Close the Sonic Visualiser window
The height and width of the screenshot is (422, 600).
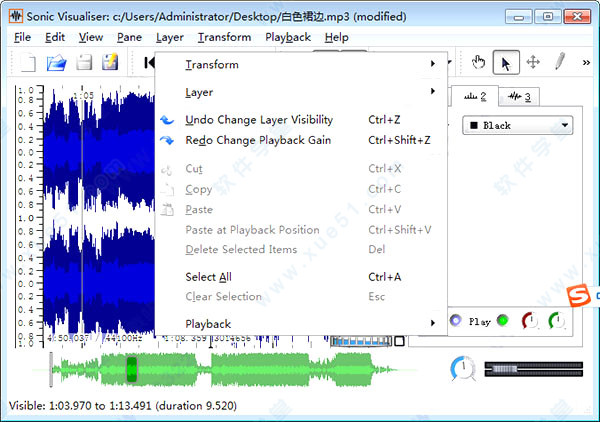click(x=577, y=17)
